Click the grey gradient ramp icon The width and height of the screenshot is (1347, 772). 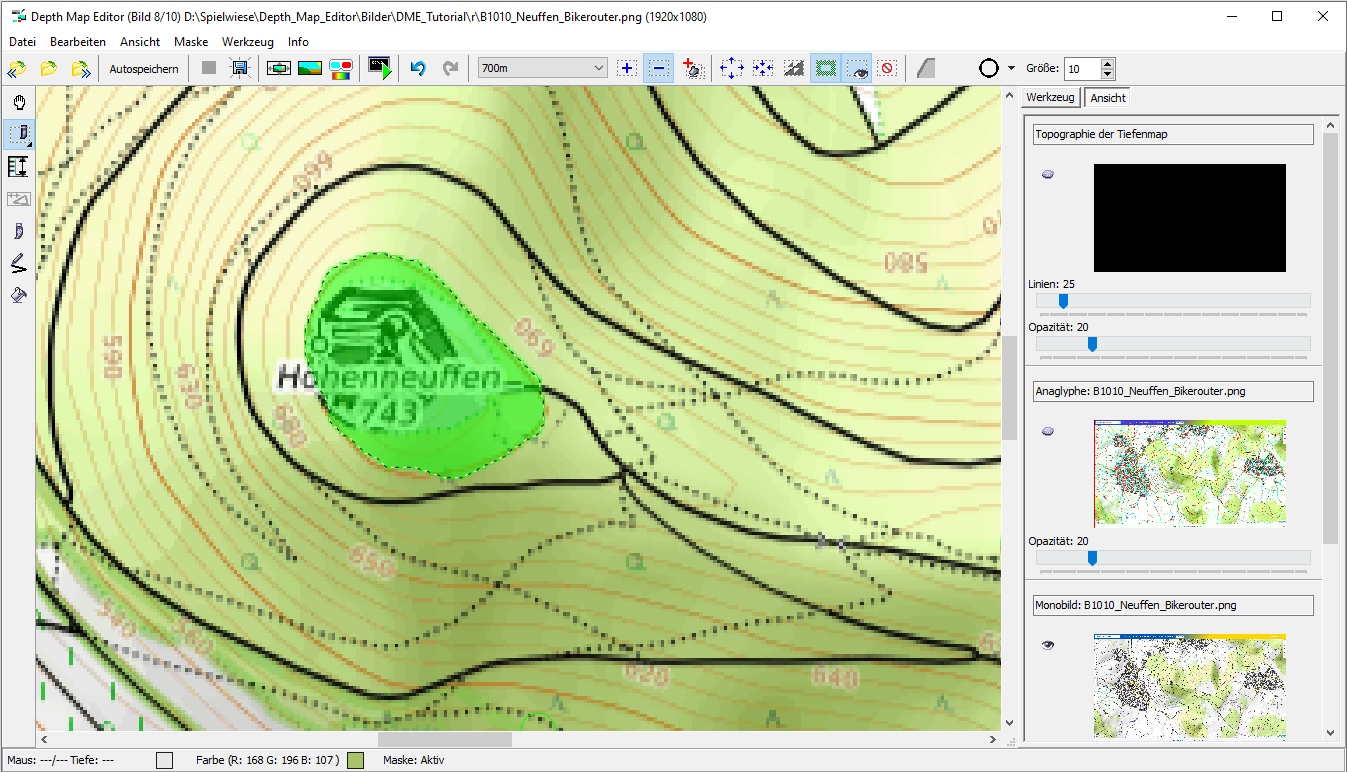[x=926, y=68]
